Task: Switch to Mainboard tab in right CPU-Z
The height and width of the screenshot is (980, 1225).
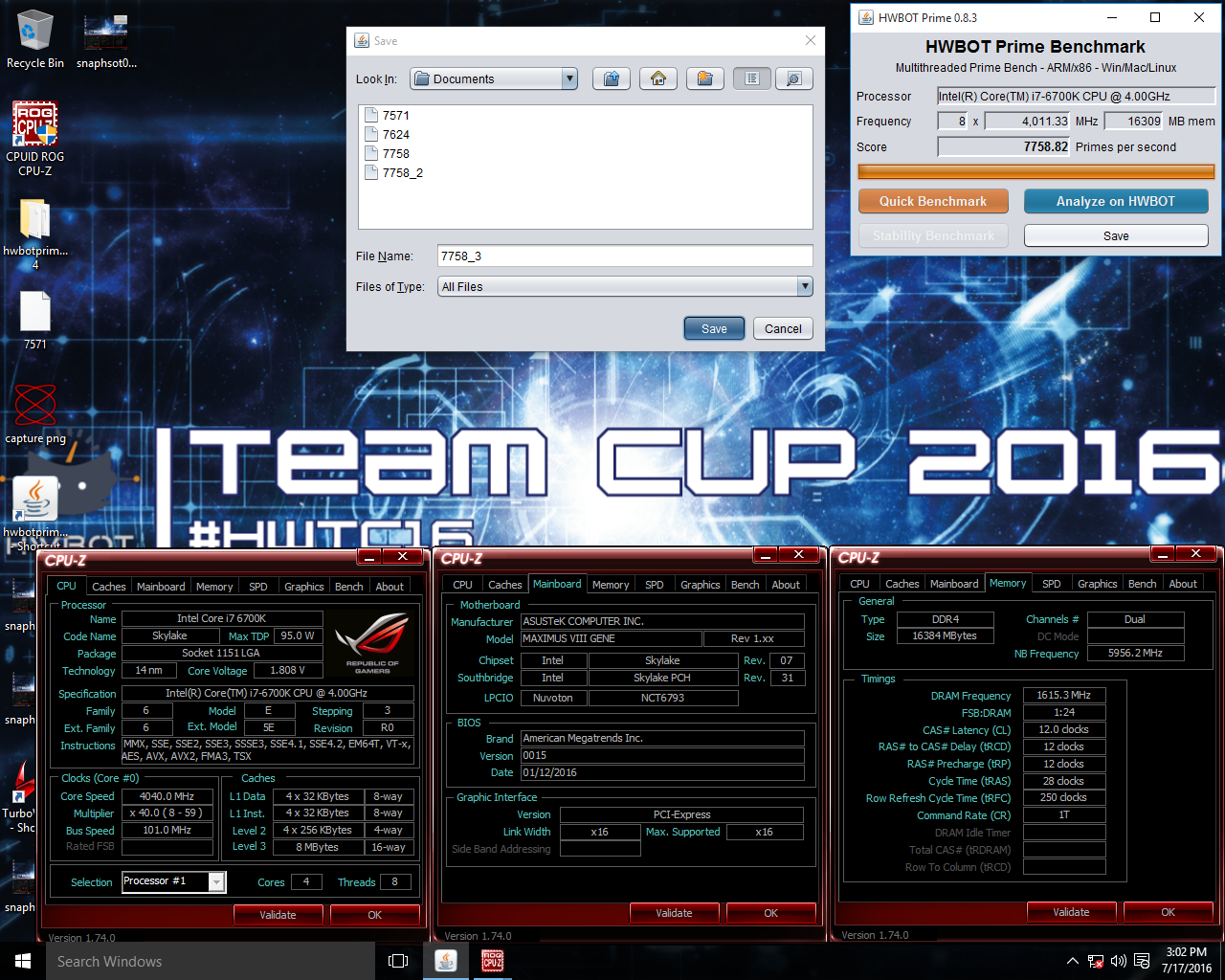Action: click(x=954, y=584)
